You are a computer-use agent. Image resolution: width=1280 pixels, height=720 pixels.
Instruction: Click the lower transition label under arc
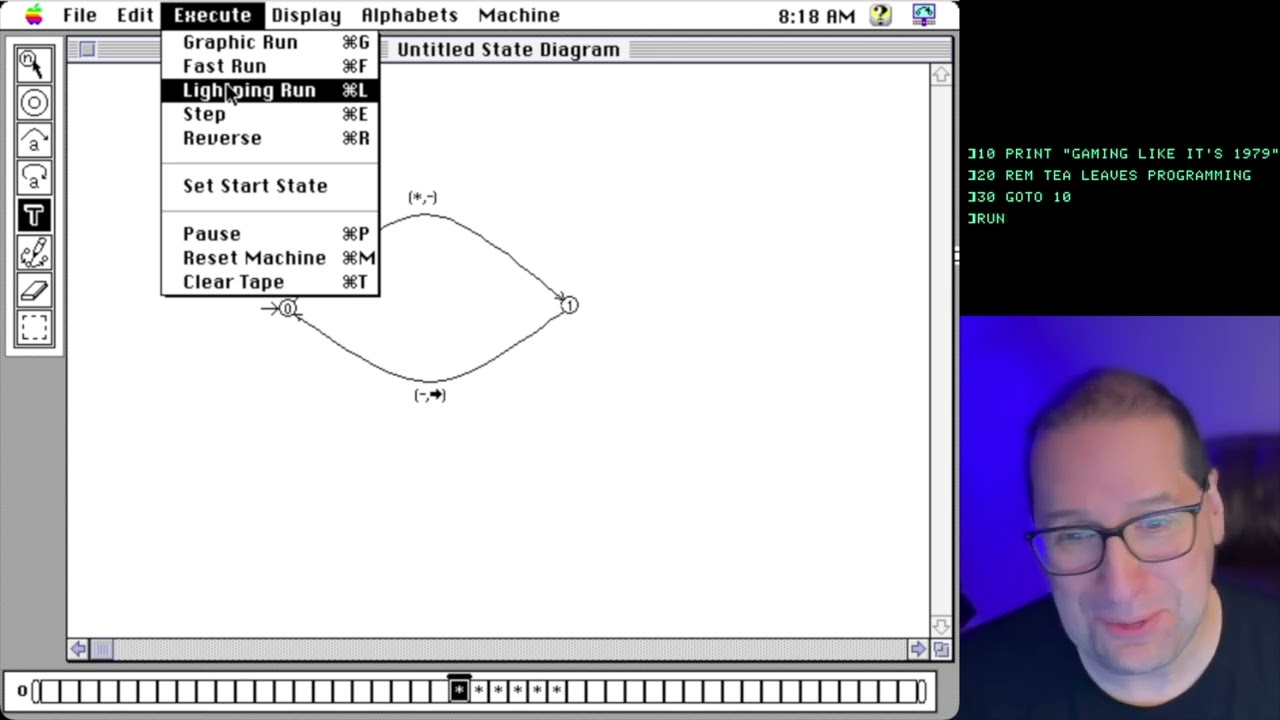430,395
